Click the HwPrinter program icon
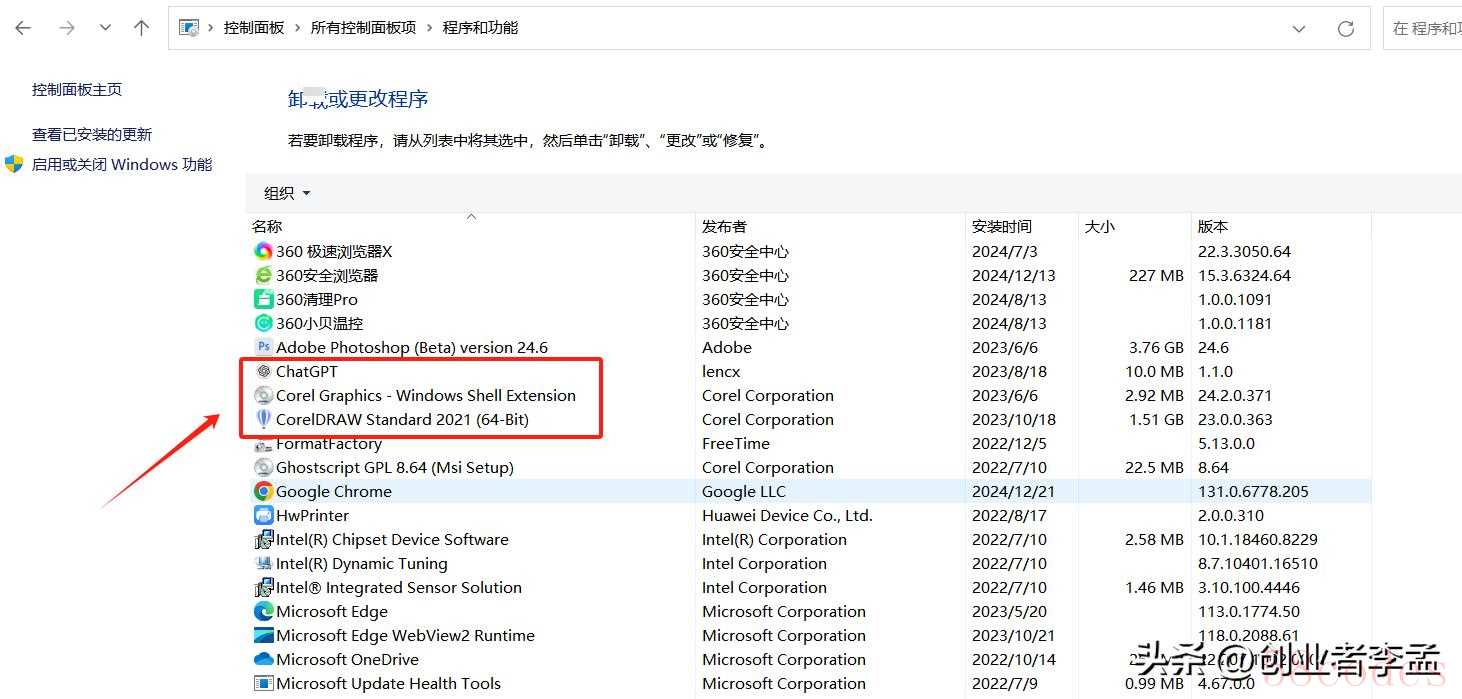This screenshot has width=1462, height=699. coord(263,515)
